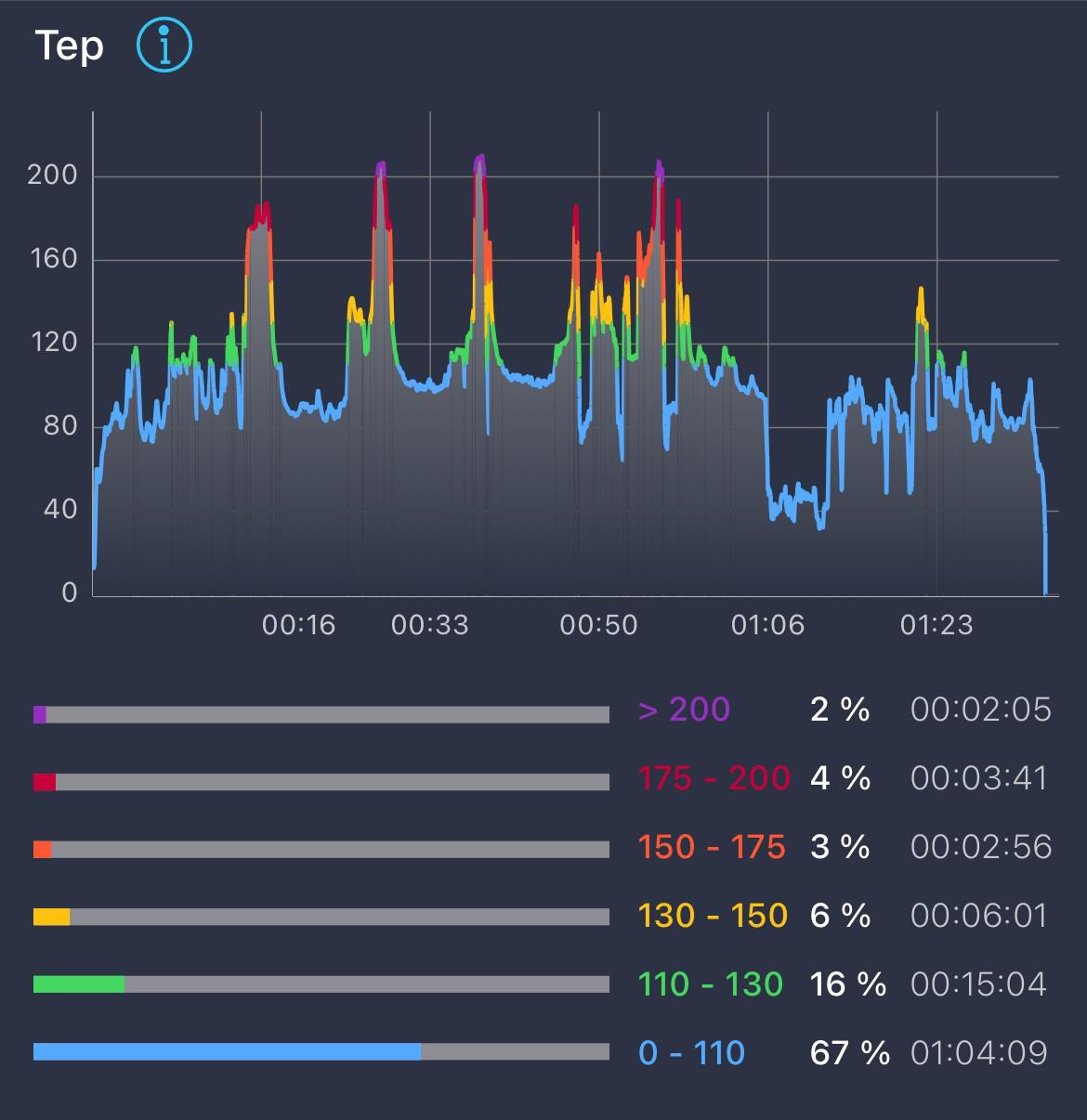This screenshot has width=1087, height=1120.
Task: Tap the orange 150 - 175 zone label
Action: 712,847
